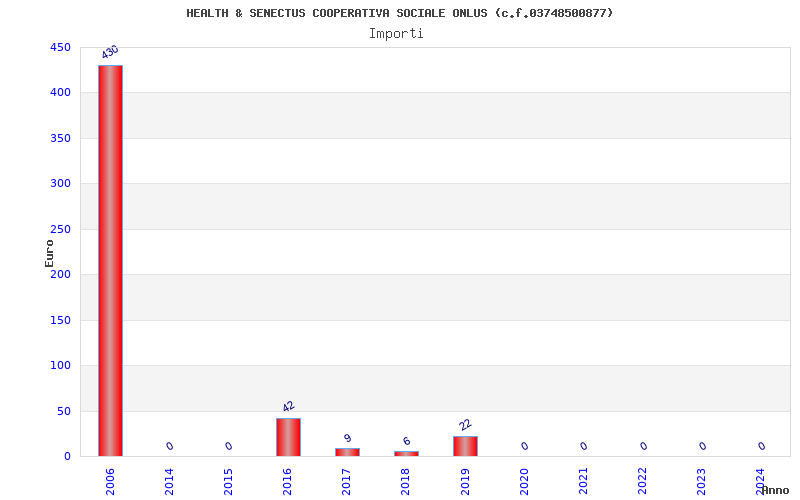Click the 0 value label above 2024
This screenshot has width=800, height=500.
(x=762, y=446)
